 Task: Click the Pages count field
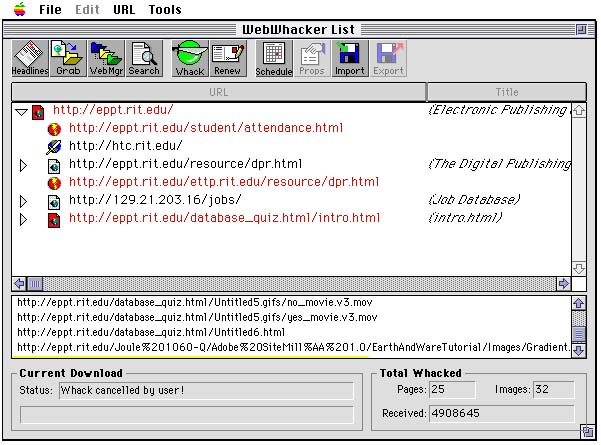pos(452,390)
